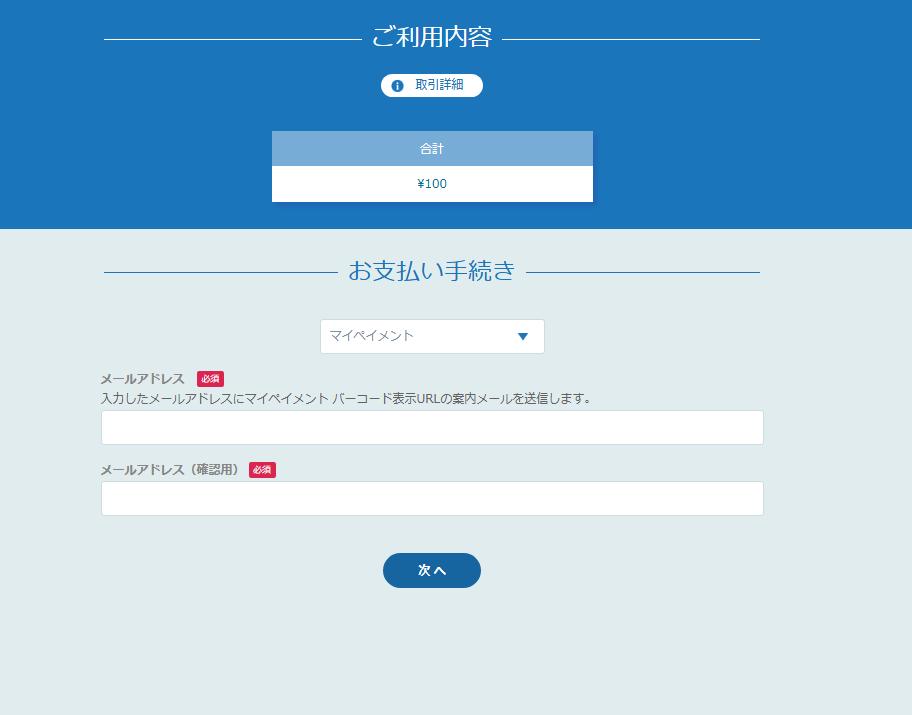This screenshot has width=912, height=715.
Task: Click the お支払い手続き section heading
Action: [432, 271]
